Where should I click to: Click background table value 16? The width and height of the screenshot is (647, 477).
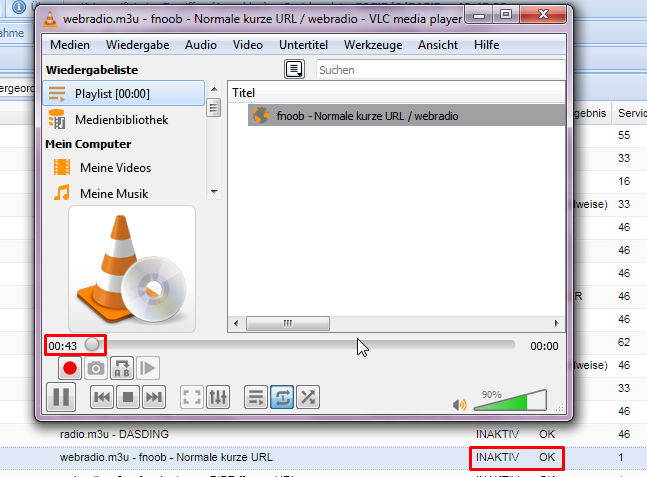click(624, 181)
